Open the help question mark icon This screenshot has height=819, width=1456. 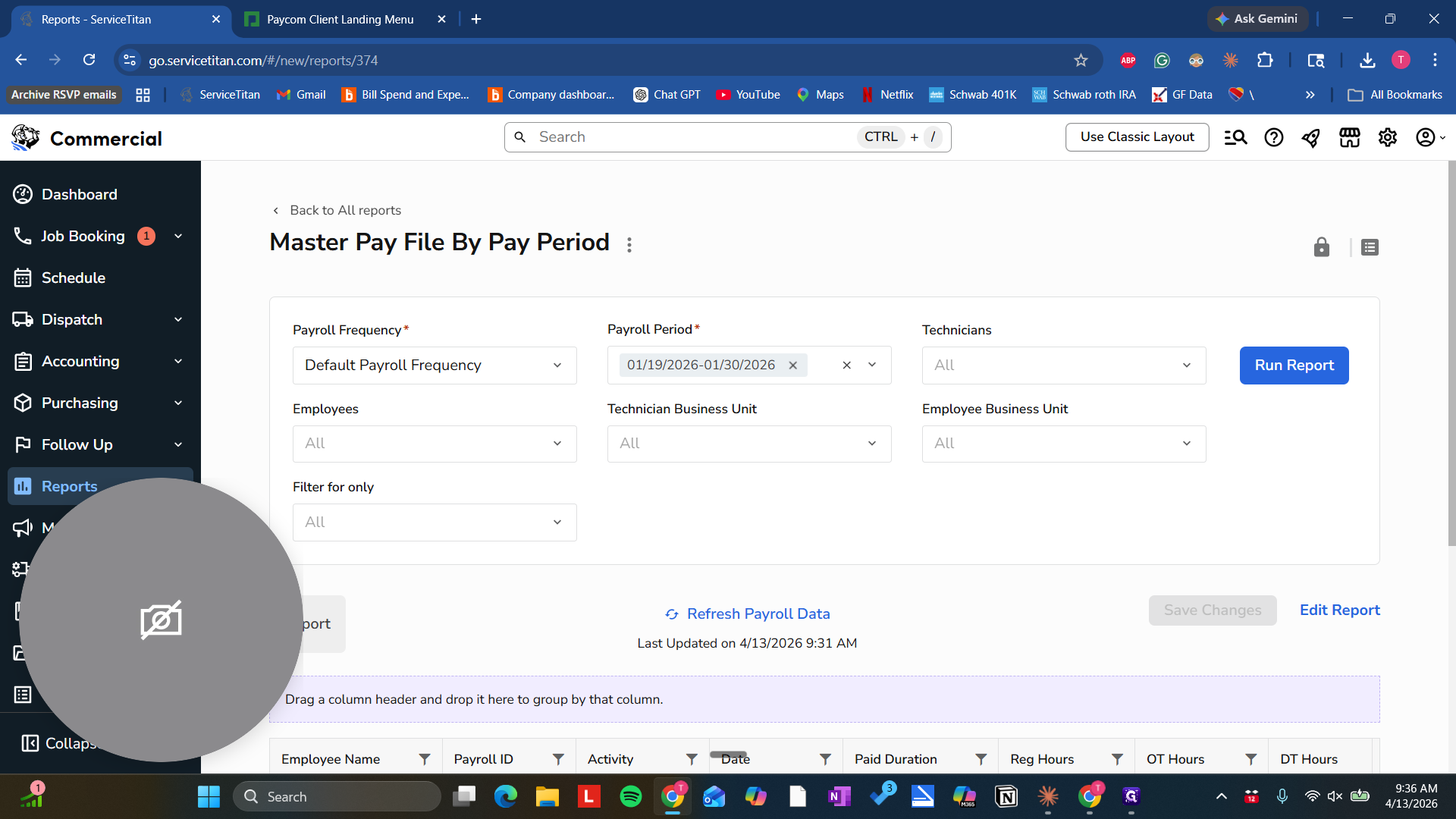pos(1274,137)
